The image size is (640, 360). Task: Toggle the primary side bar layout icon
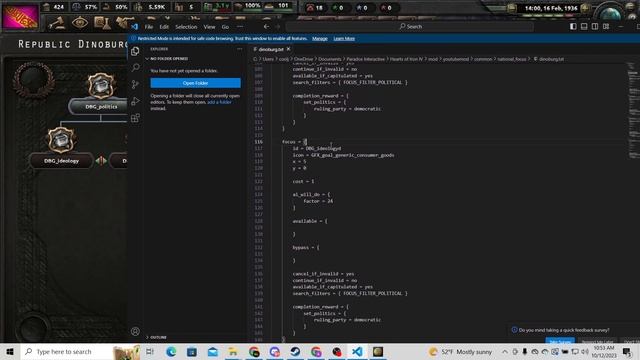click(x=573, y=27)
